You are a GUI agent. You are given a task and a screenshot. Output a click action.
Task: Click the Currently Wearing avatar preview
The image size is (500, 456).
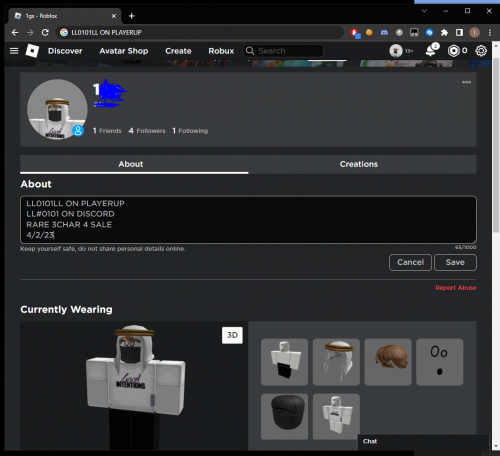(x=134, y=386)
